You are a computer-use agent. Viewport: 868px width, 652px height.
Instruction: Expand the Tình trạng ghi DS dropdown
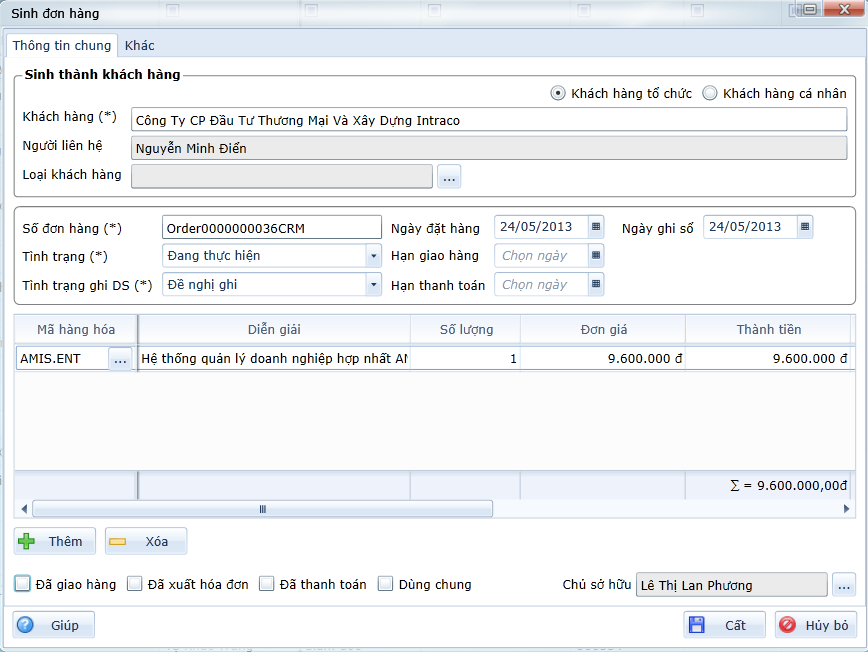(373, 285)
